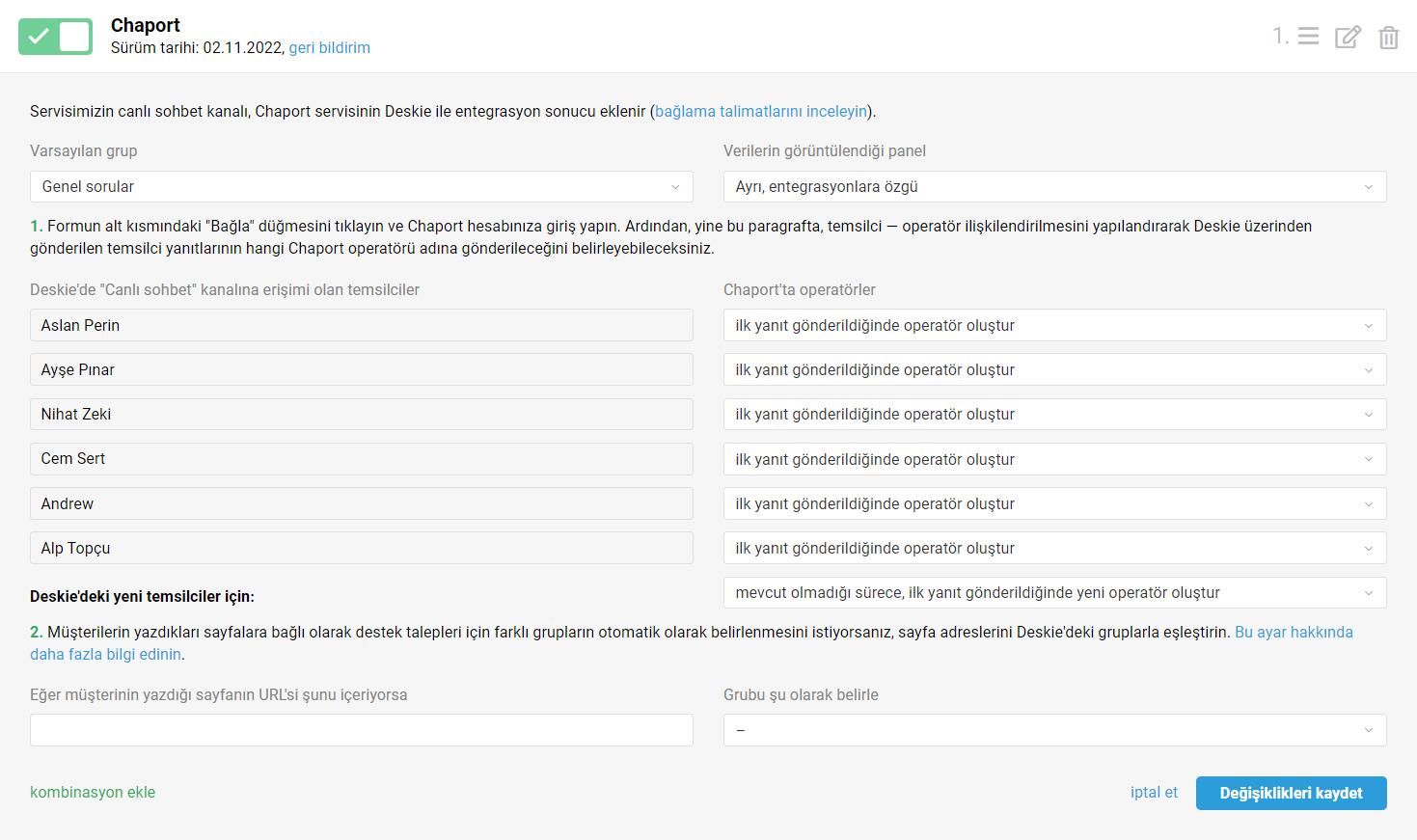
Task: Click iptal et to cancel
Action: coord(1154,792)
